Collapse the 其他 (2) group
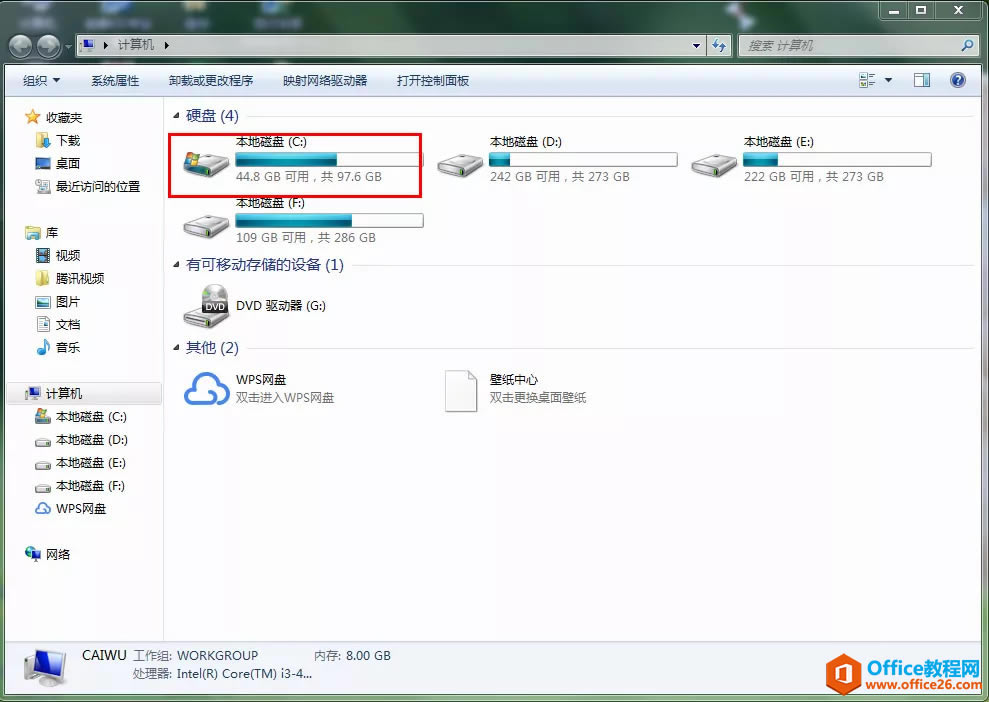989x702 pixels. [176, 348]
